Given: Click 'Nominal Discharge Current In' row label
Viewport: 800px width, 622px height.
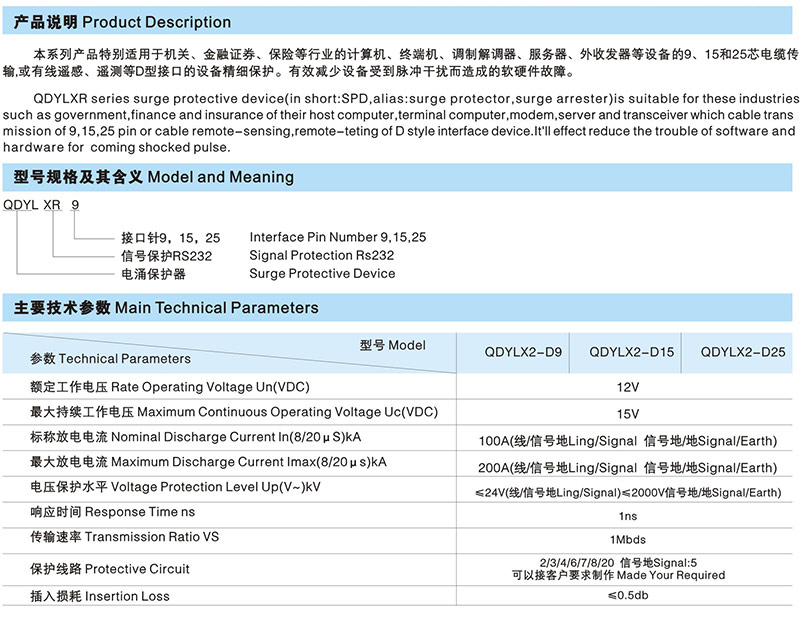Looking at the screenshot, I should pyautogui.click(x=195, y=437).
